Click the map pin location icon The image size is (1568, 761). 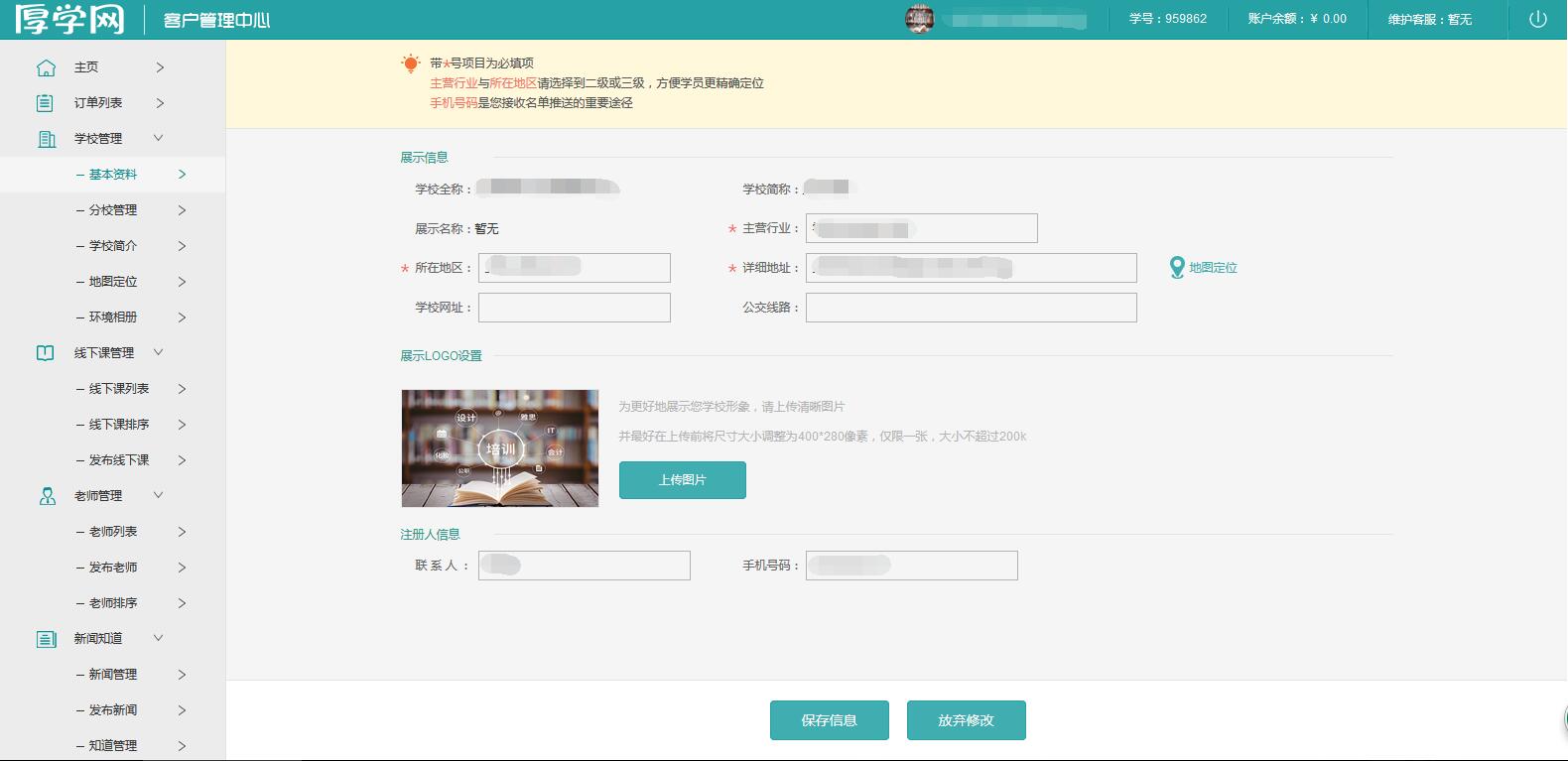pyautogui.click(x=1177, y=268)
